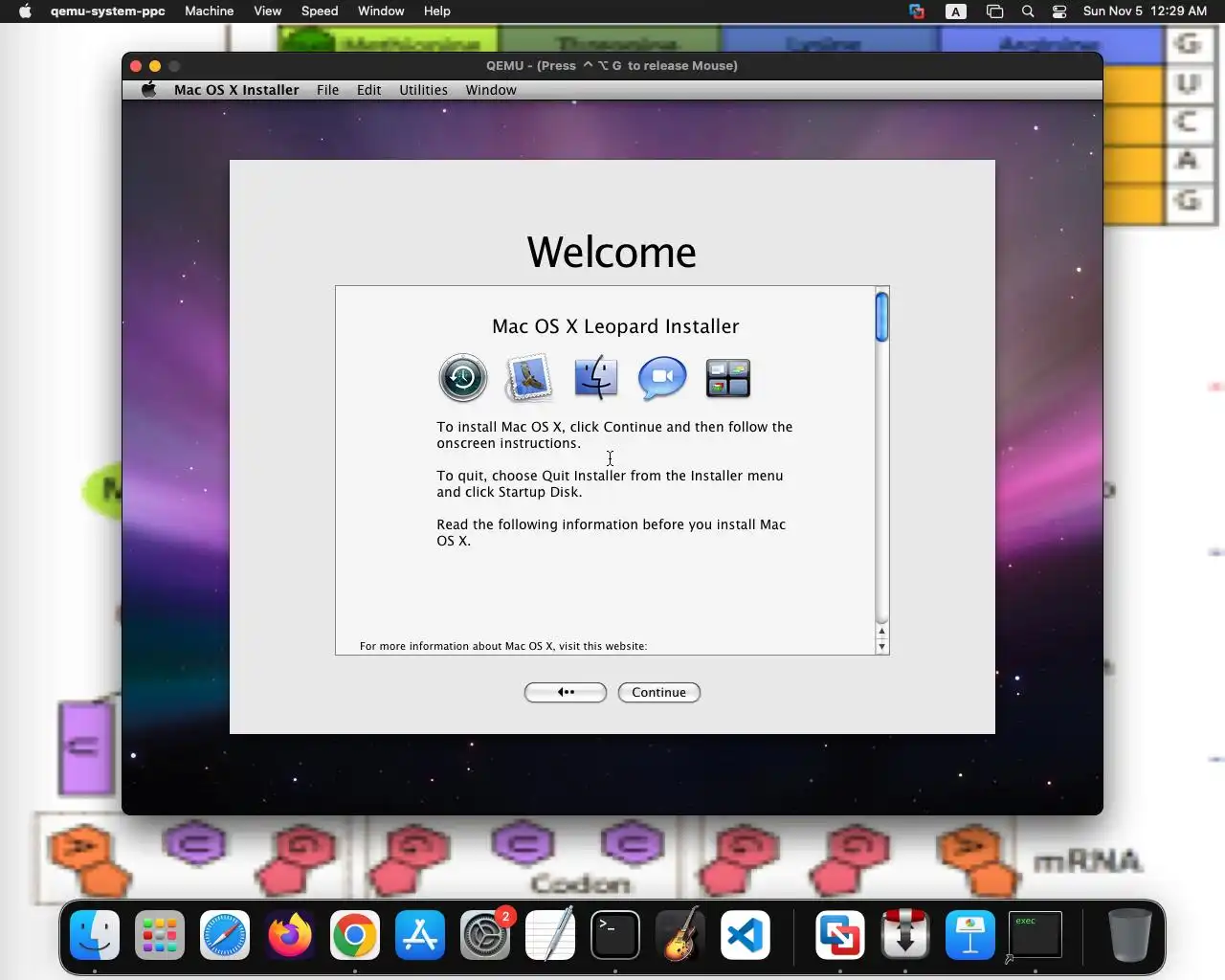Open VMware Fusion from the Dock
Screen dimensions: 1225x980
840,935
